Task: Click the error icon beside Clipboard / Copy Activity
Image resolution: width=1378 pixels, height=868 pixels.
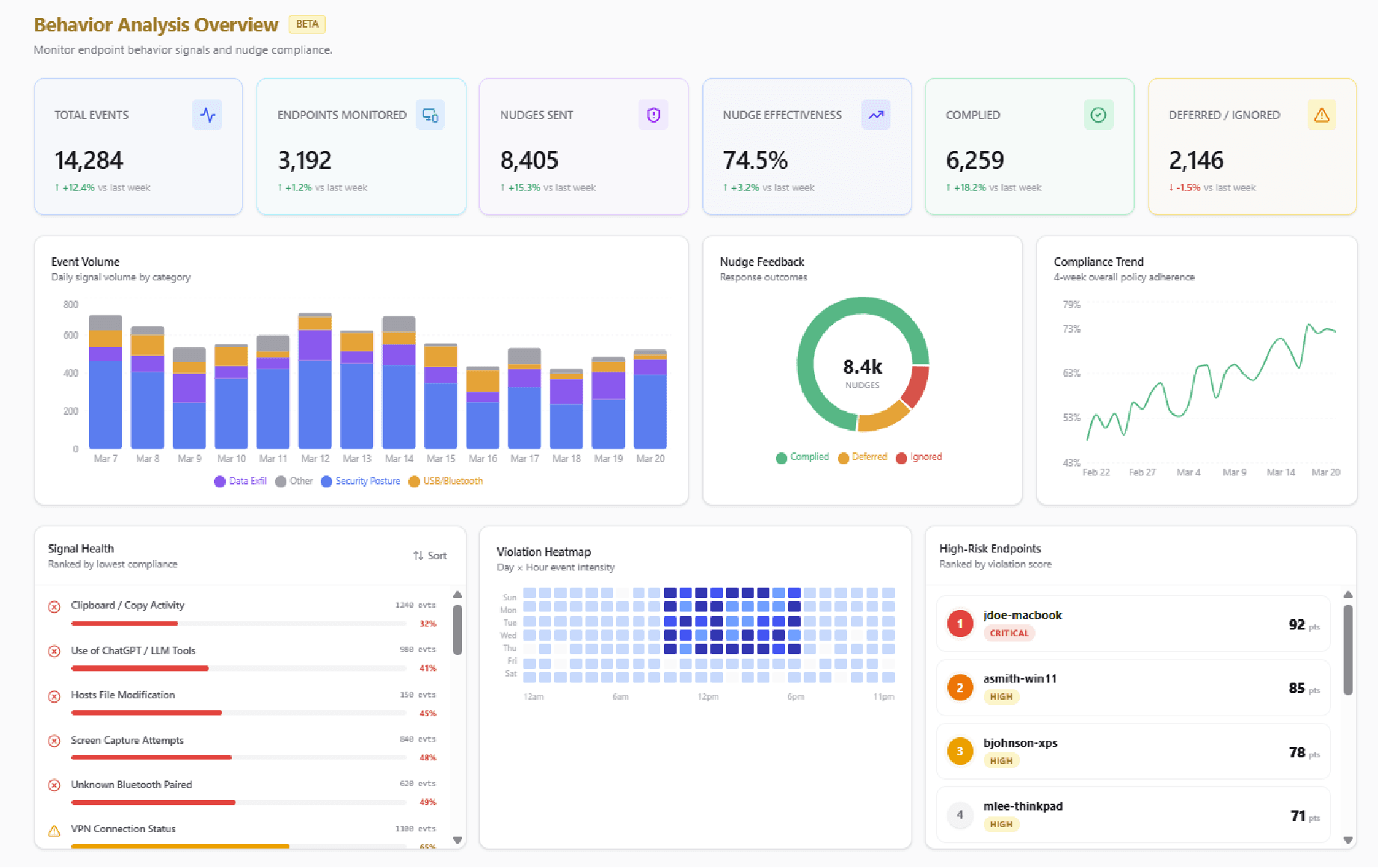Action: click(x=54, y=606)
